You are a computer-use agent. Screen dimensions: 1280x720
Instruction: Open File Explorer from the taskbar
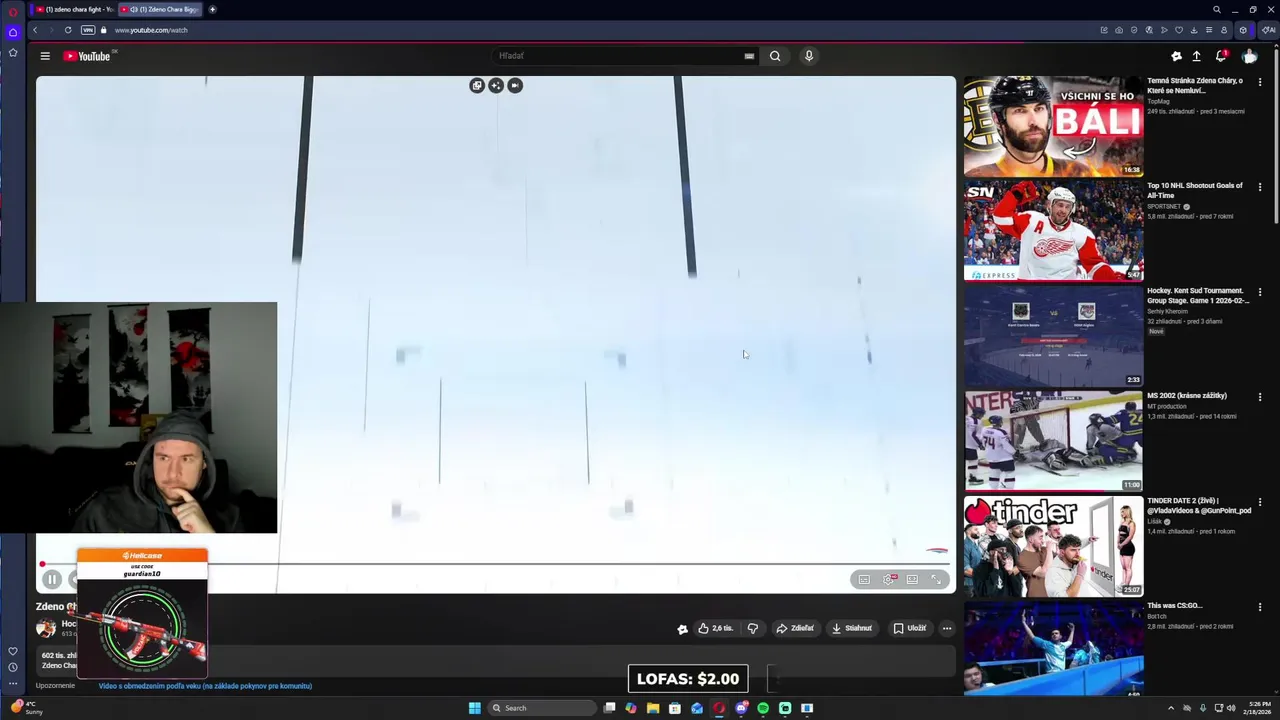pyautogui.click(x=653, y=708)
